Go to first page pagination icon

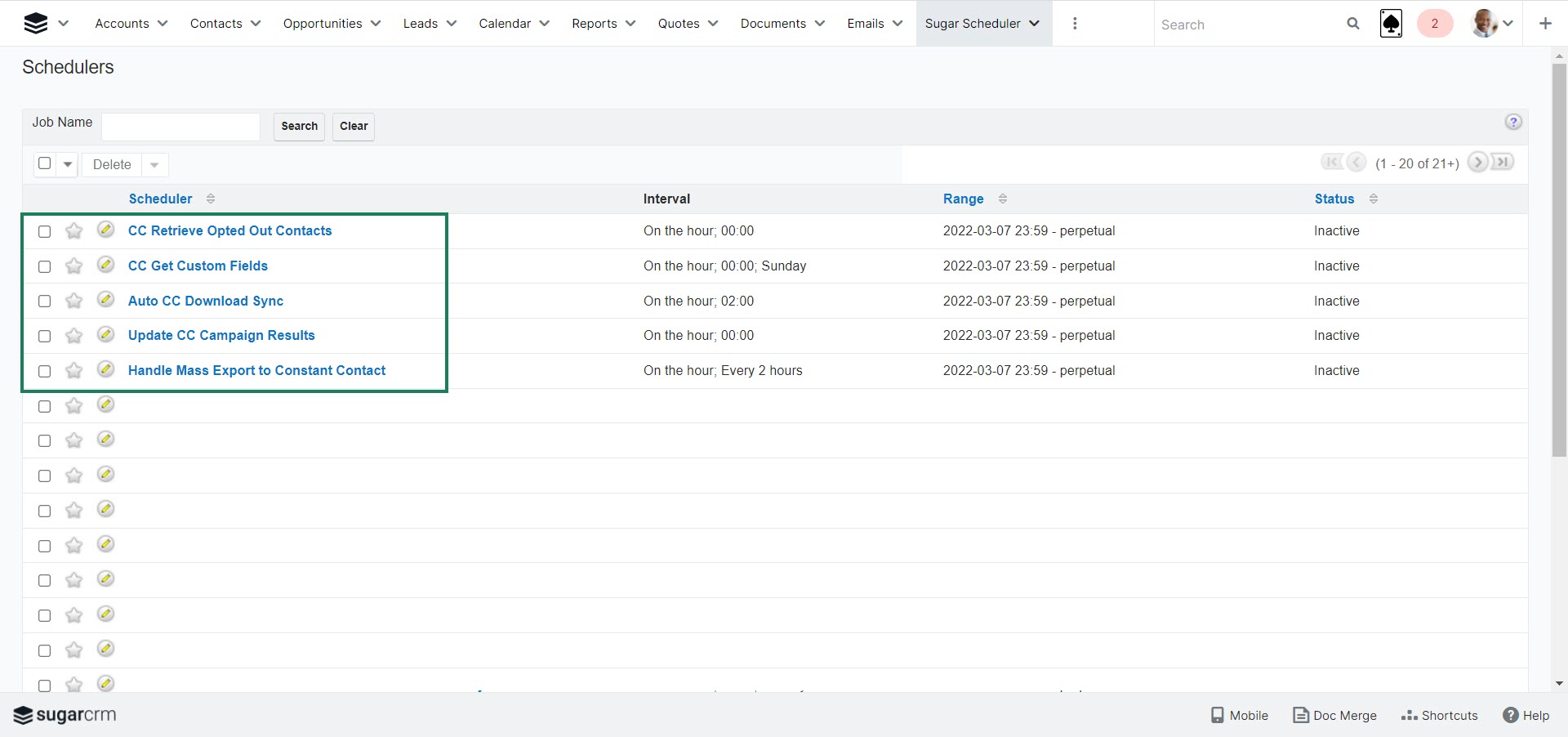[x=1332, y=162]
